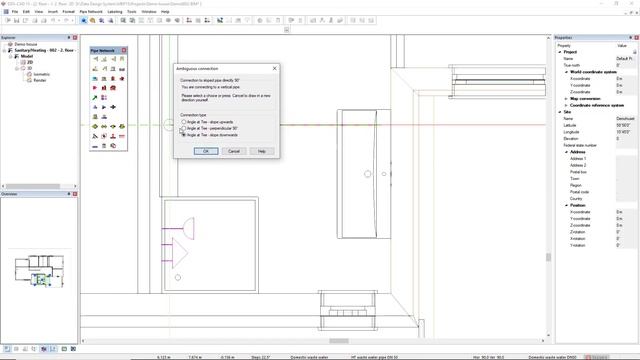This screenshot has width=640, height=360.
Task: Click the Redo arrow in main toolbar
Action: coord(66,20)
